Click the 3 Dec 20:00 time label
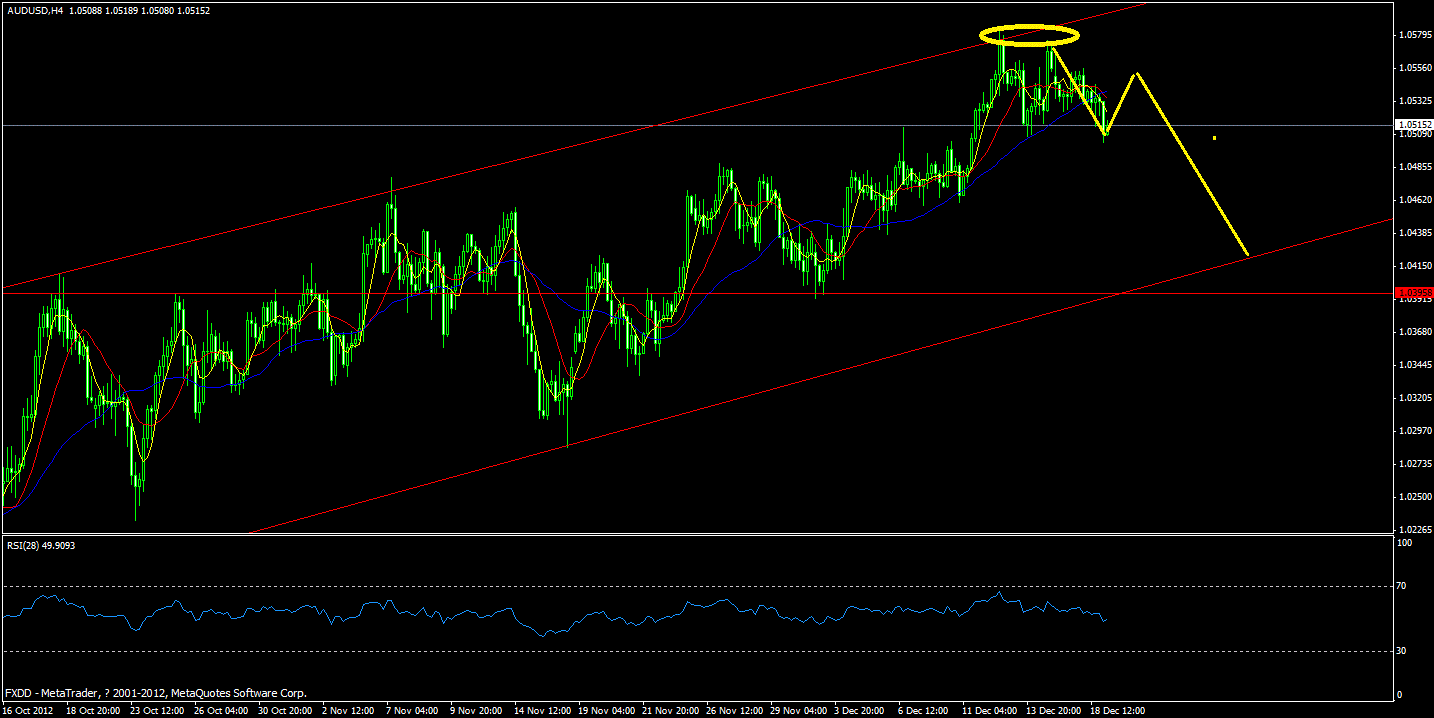 coord(860,711)
